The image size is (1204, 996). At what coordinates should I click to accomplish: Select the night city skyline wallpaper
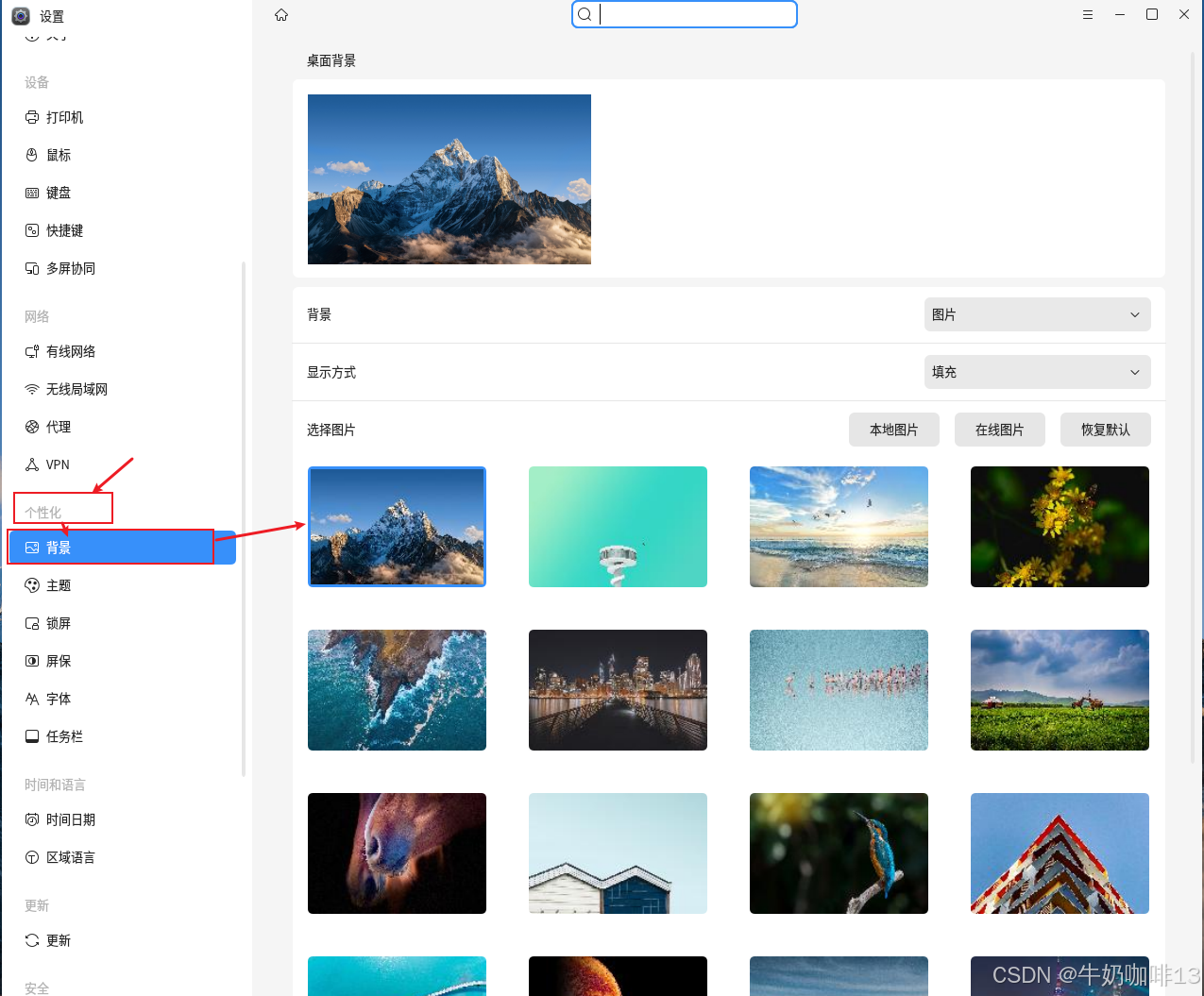click(x=618, y=690)
